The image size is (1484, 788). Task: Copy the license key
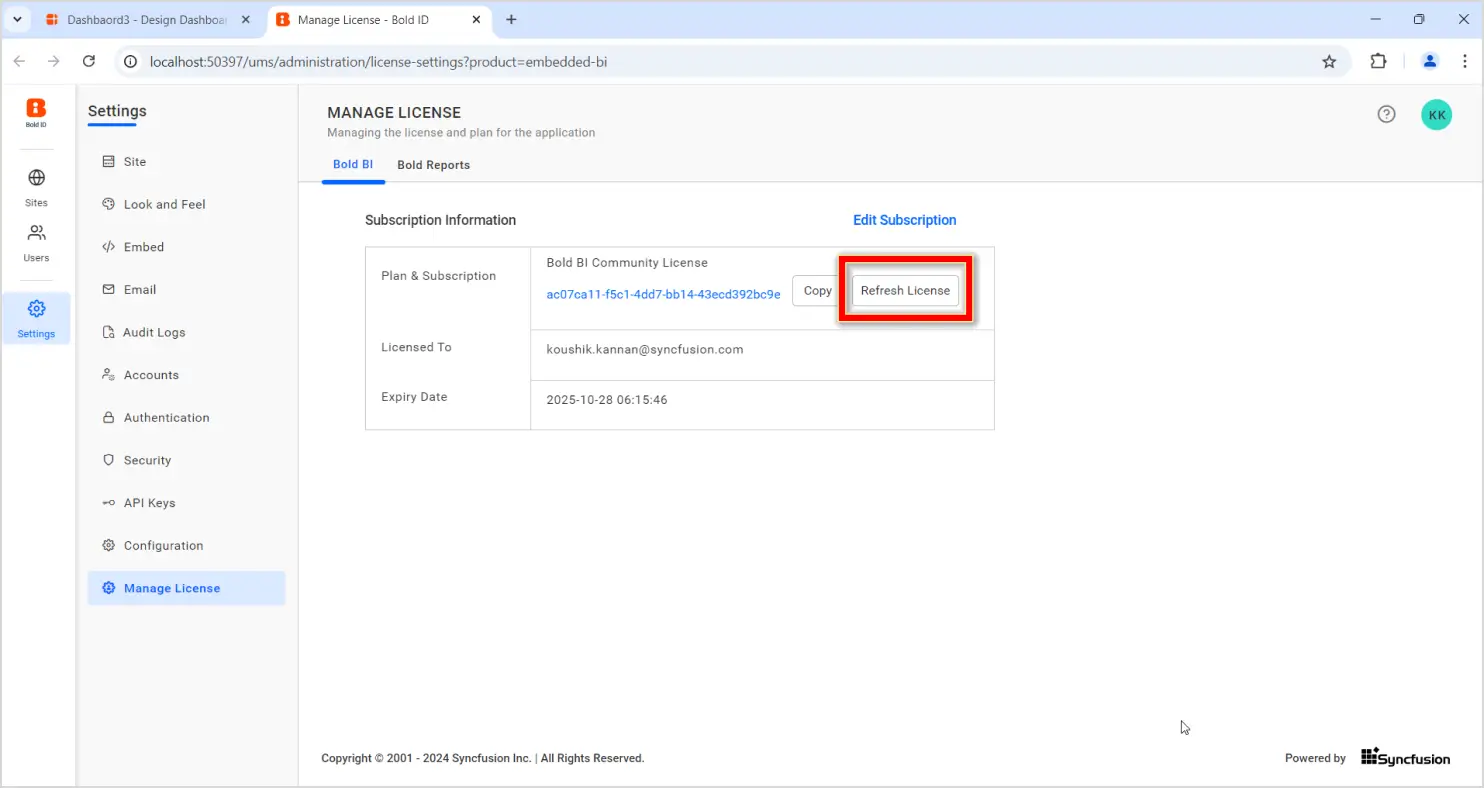[x=816, y=291]
